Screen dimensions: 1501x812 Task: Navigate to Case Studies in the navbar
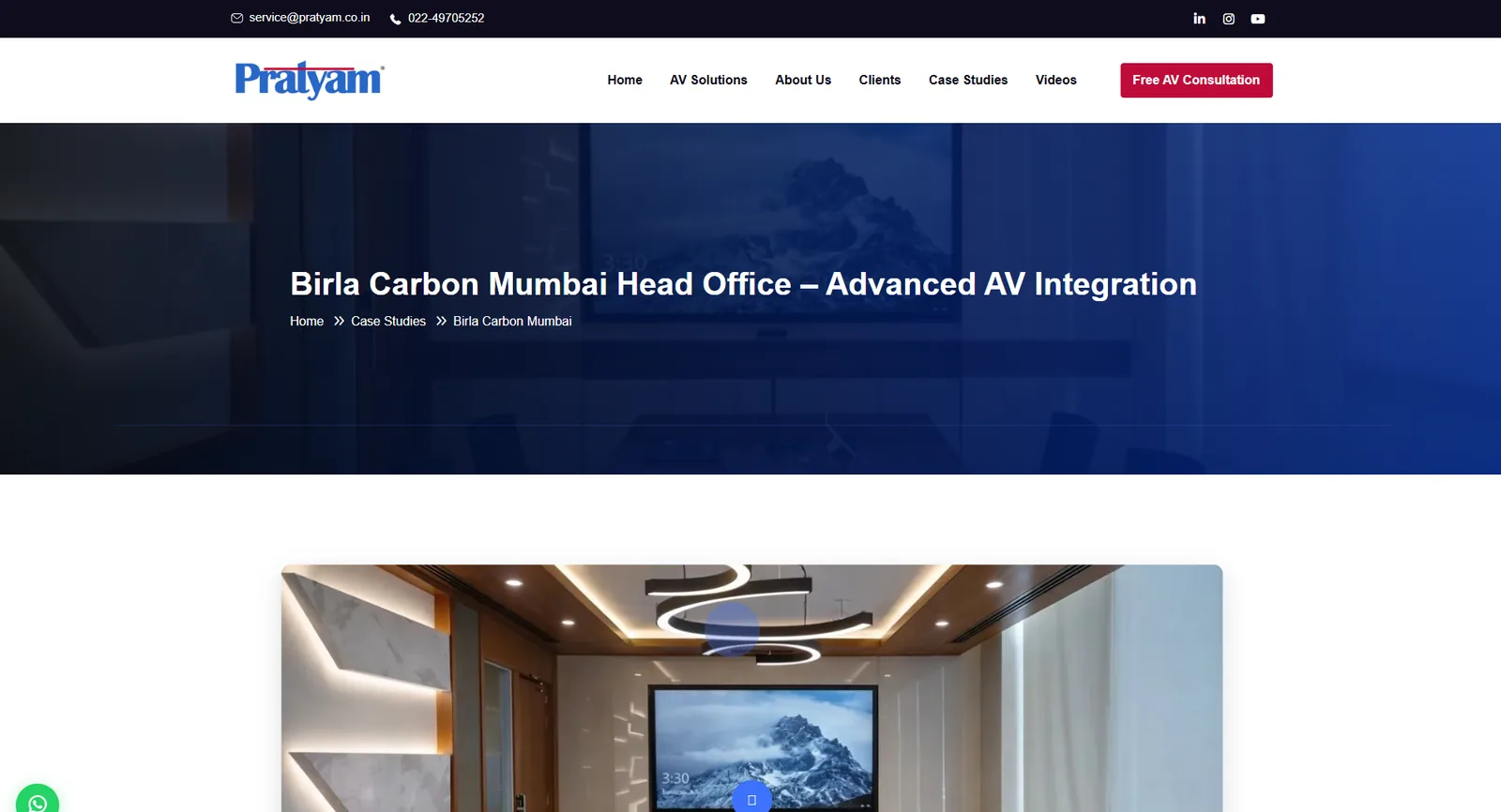point(968,81)
